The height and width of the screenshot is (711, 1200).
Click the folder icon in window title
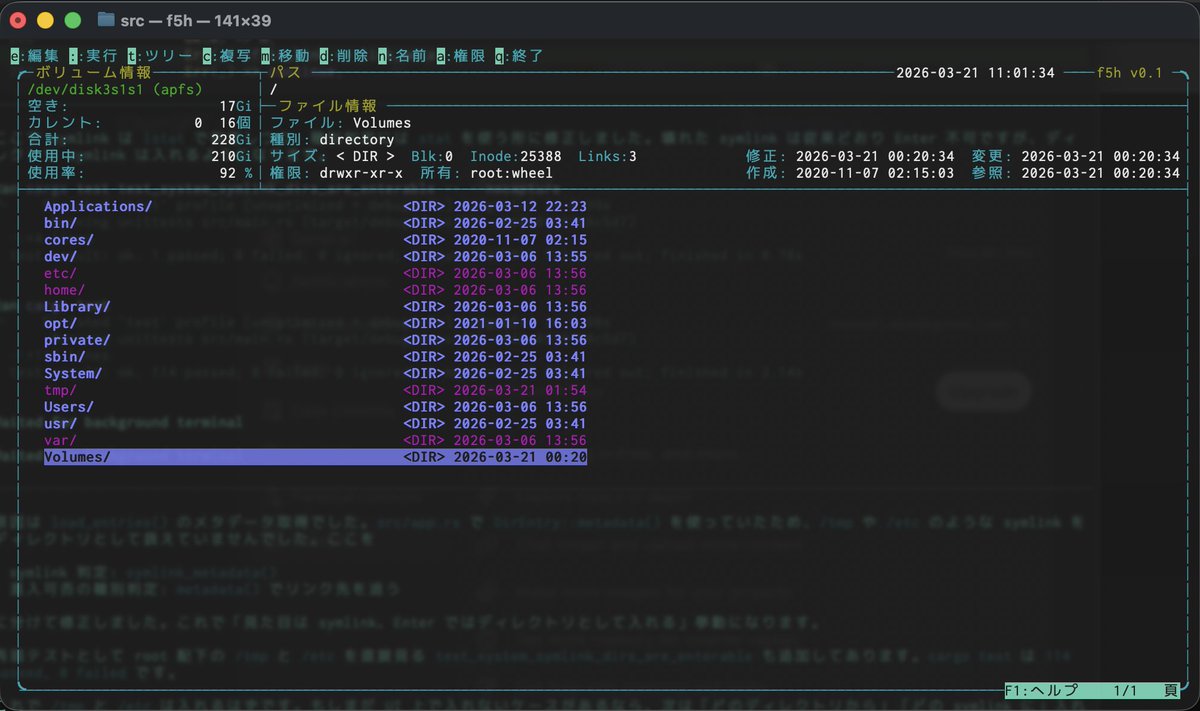(x=106, y=20)
